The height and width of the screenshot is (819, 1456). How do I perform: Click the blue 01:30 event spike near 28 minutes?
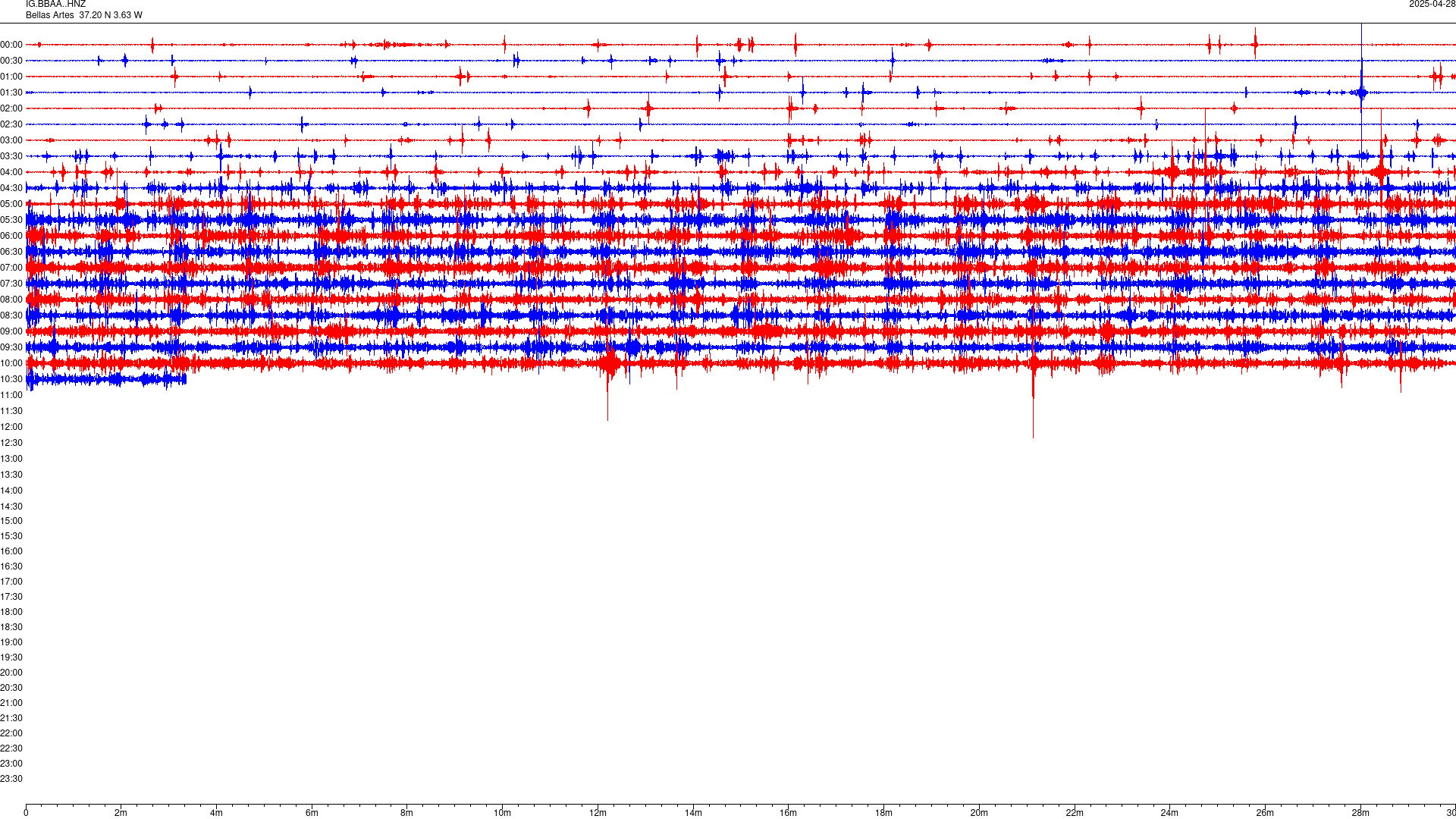1362,93
